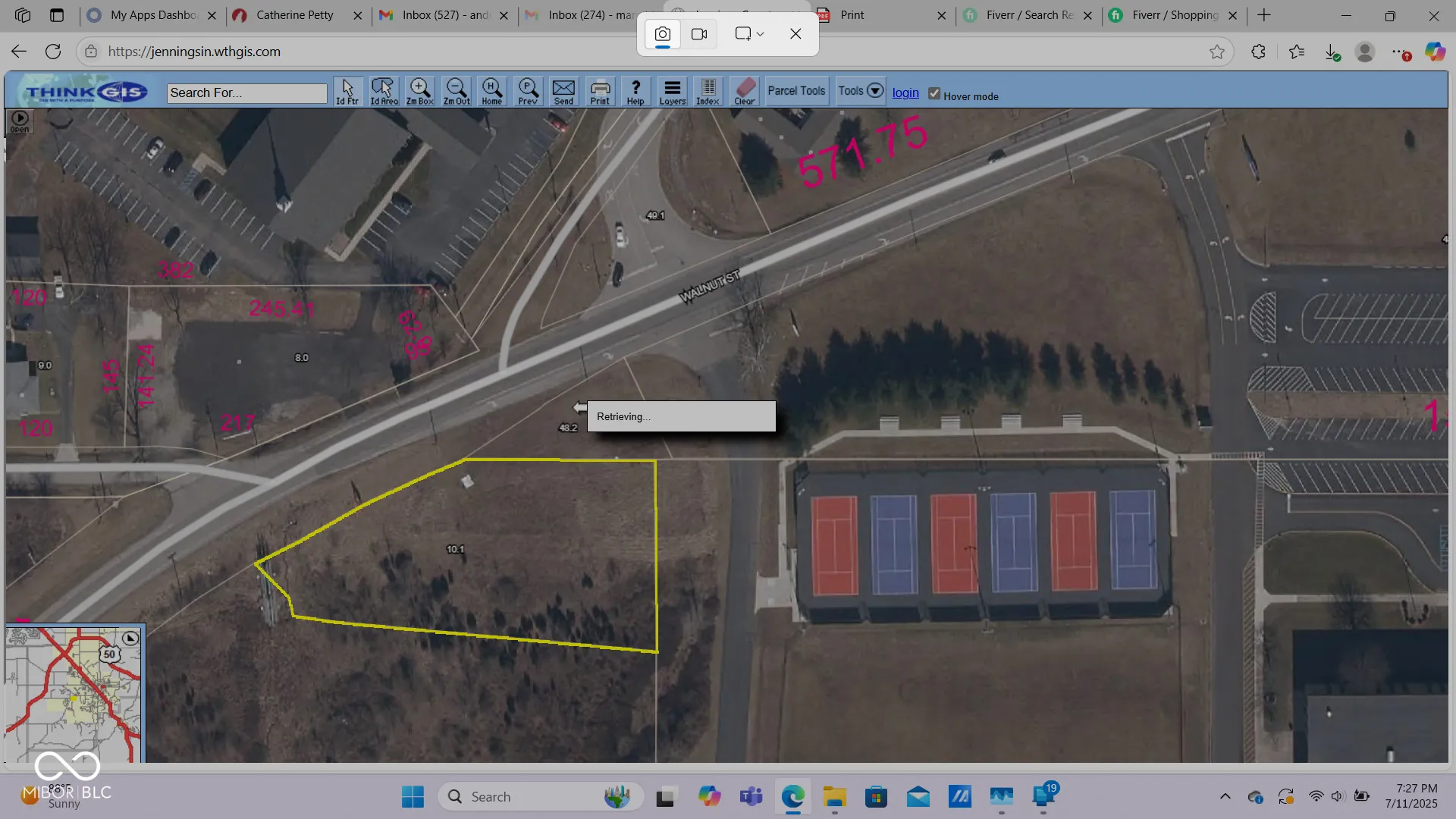Switch to the Catherine Petty tab
1456x819 pixels.
[x=295, y=15]
